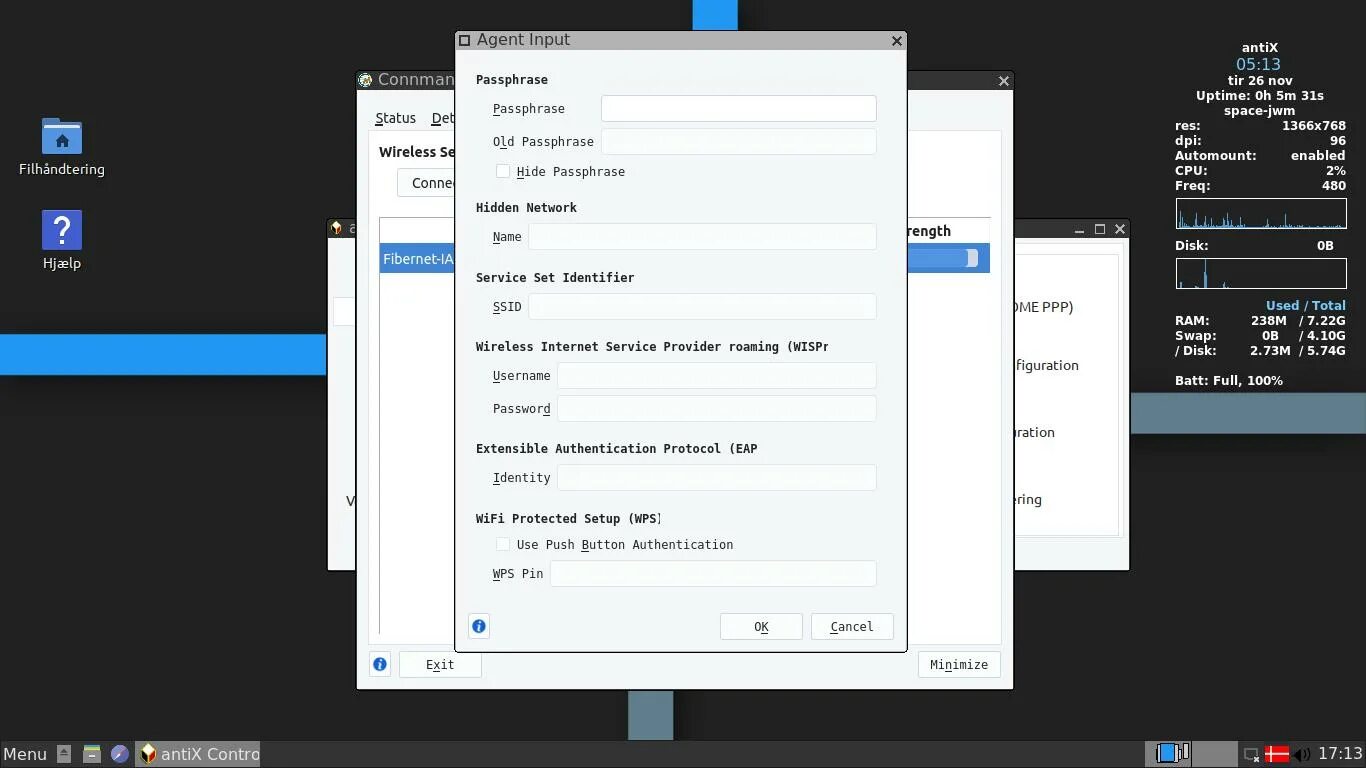
Task: Toggle the Hide Passphrase checkbox
Action: [503, 172]
